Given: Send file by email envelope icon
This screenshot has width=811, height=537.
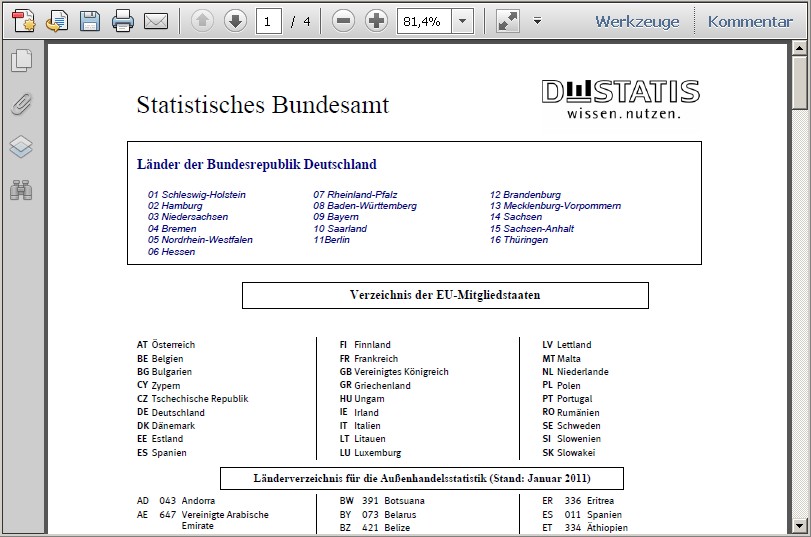Looking at the screenshot, I should (x=156, y=21).
